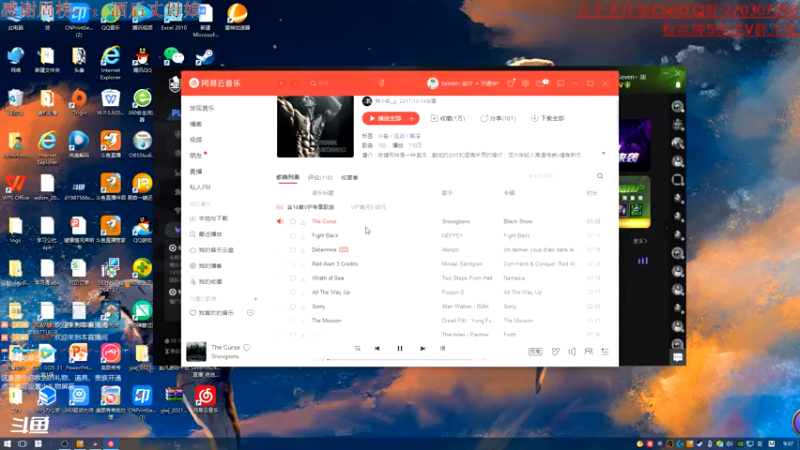Image resolution: width=800 pixels, height=450 pixels.
Task: Switch to 收藏者 tab
Action: [x=349, y=178]
